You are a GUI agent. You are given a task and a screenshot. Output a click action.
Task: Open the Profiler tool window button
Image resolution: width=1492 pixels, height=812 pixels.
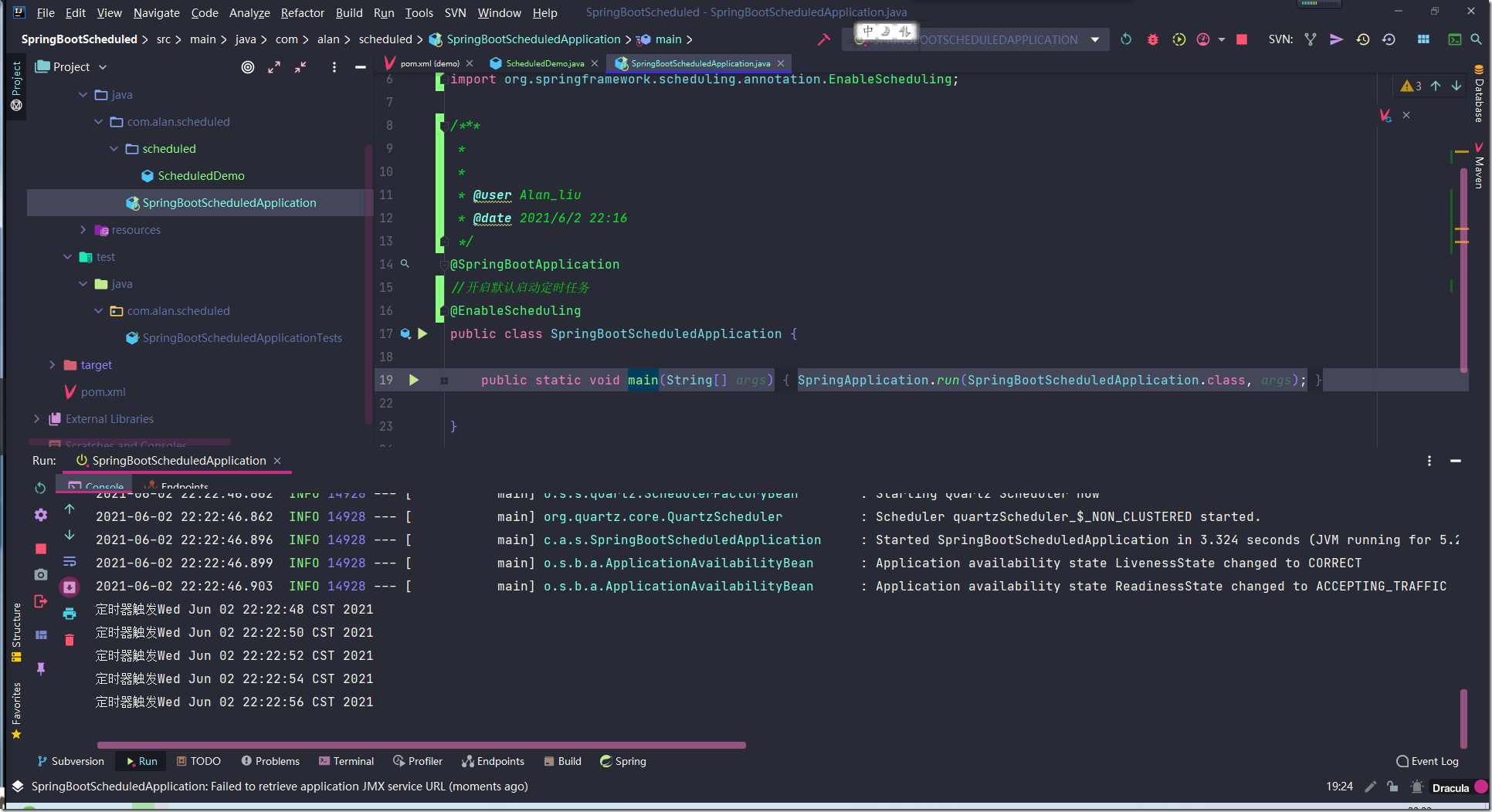tap(418, 761)
